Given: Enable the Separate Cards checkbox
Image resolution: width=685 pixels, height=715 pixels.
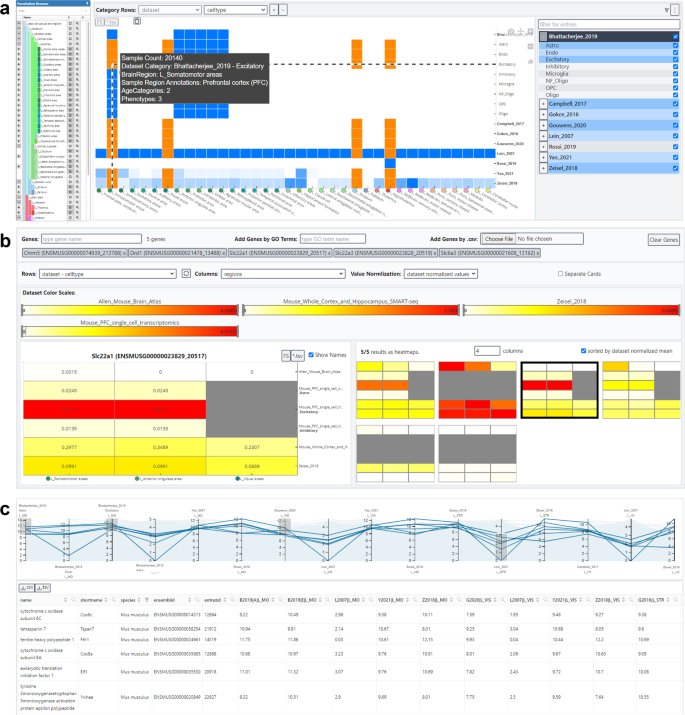Looking at the screenshot, I should pyautogui.click(x=560, y=274).
